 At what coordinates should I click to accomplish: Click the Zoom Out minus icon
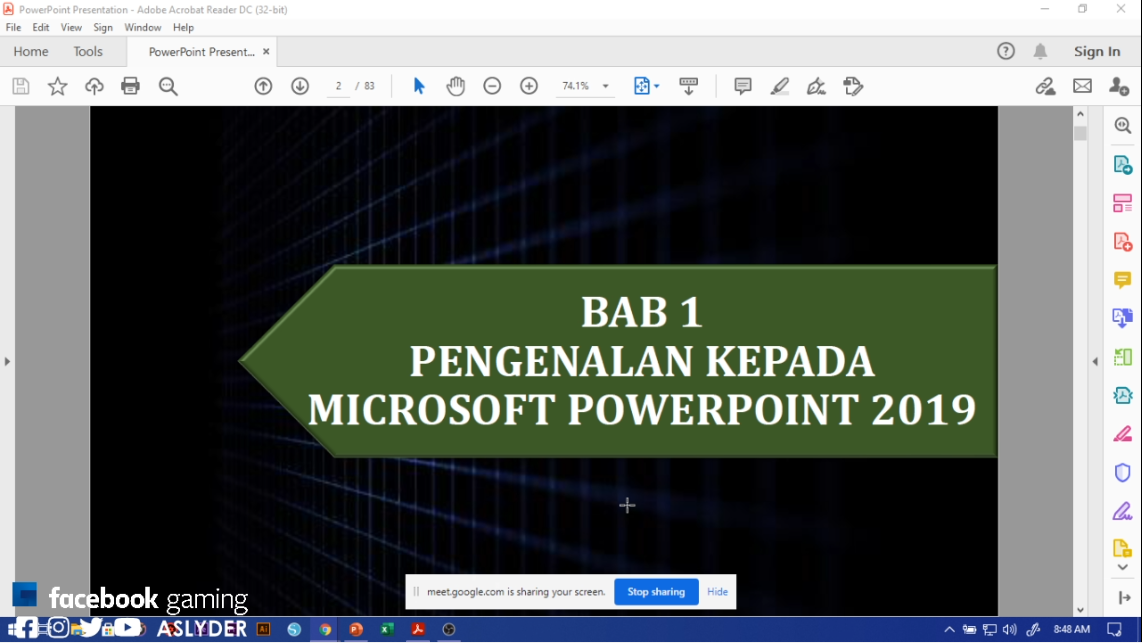click(x=492, y=86)
